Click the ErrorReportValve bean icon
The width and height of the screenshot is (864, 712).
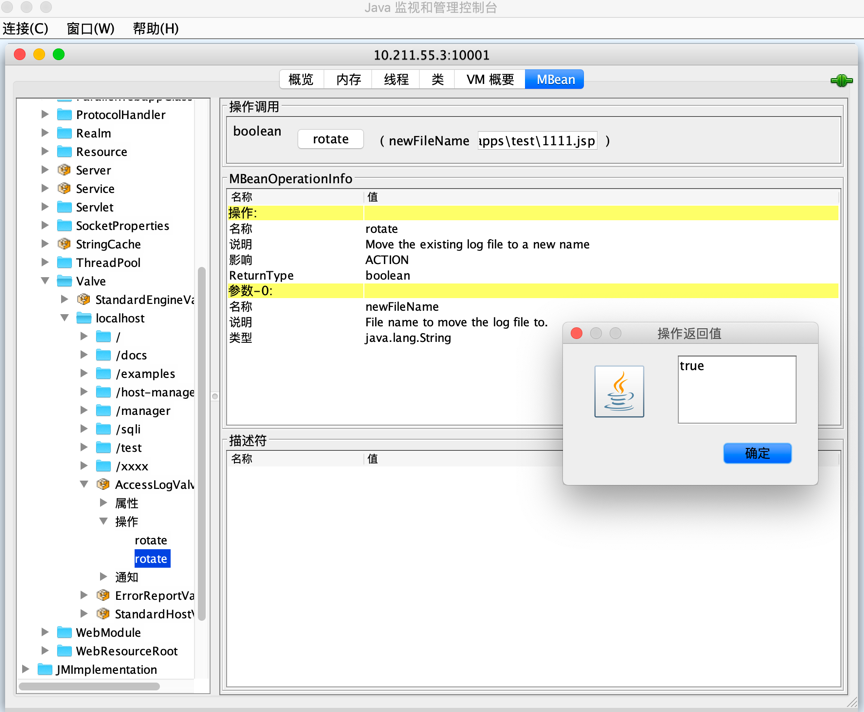[103, 596]
